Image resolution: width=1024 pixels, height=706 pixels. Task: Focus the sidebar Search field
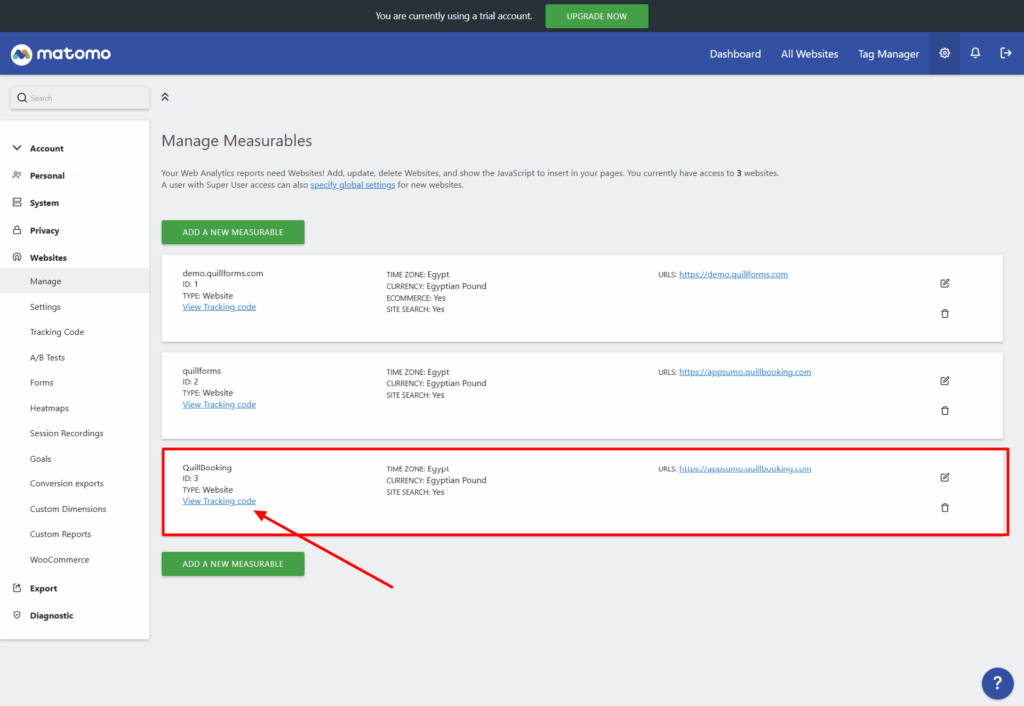coord(80,98)
